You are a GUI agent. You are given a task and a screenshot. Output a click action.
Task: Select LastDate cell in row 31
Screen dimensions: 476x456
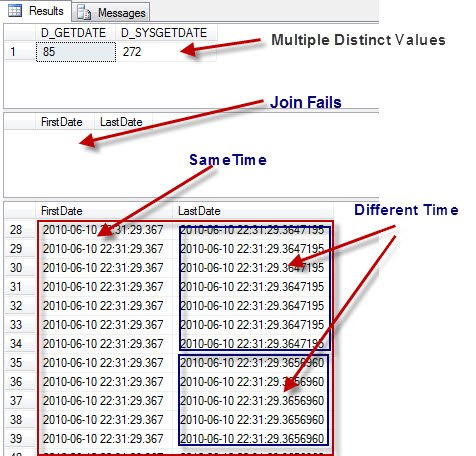pos(253,287)
